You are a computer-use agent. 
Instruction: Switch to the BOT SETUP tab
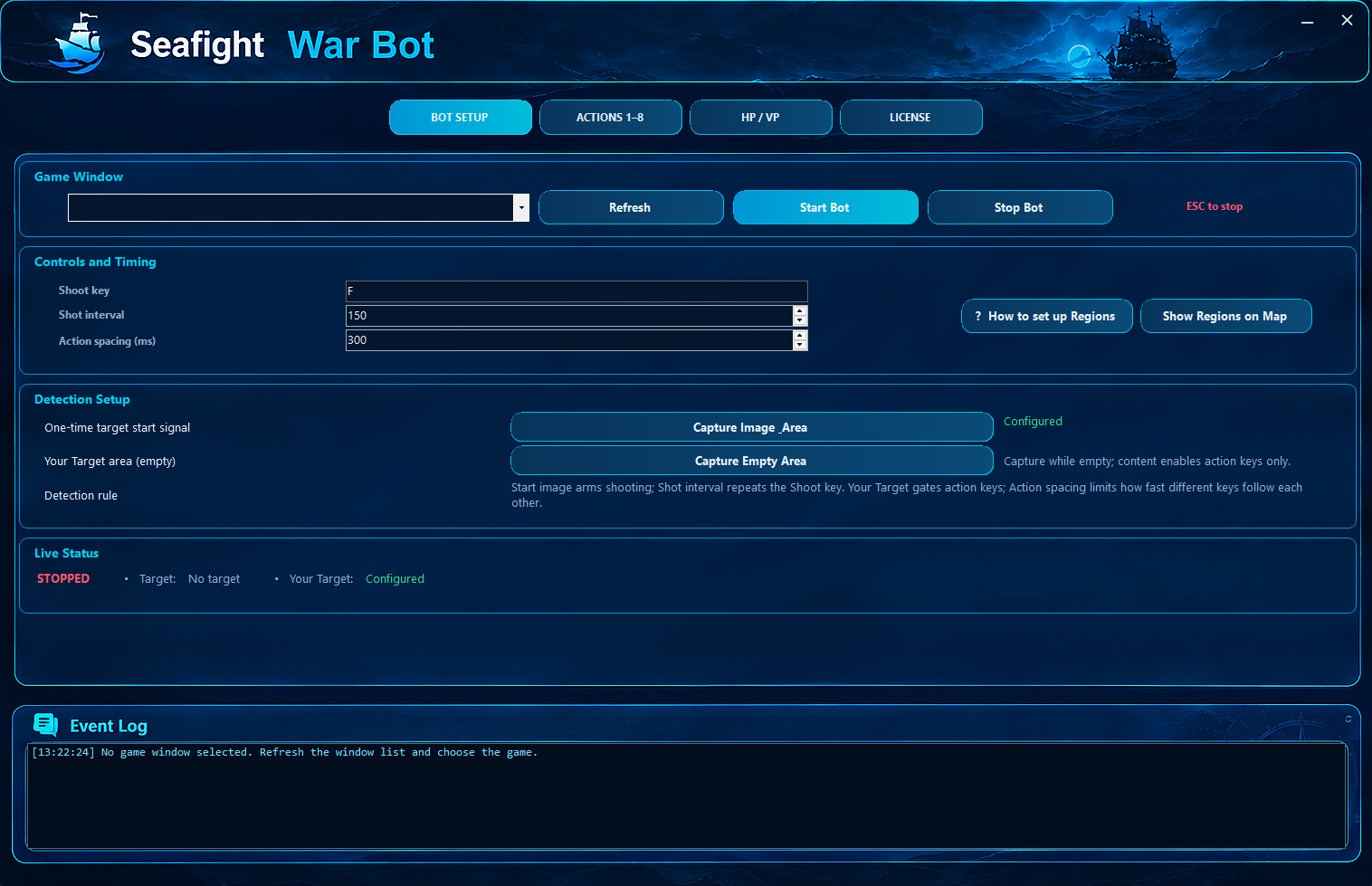click(460, 117)
